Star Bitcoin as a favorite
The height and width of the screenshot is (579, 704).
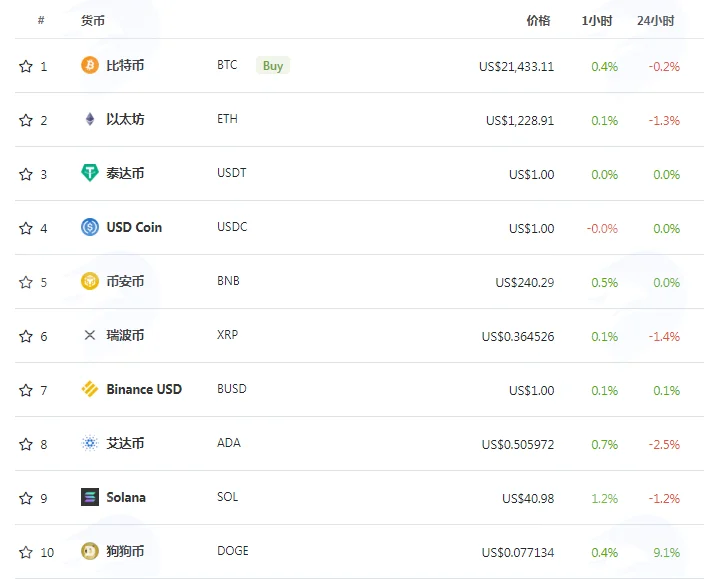(26, 66)
